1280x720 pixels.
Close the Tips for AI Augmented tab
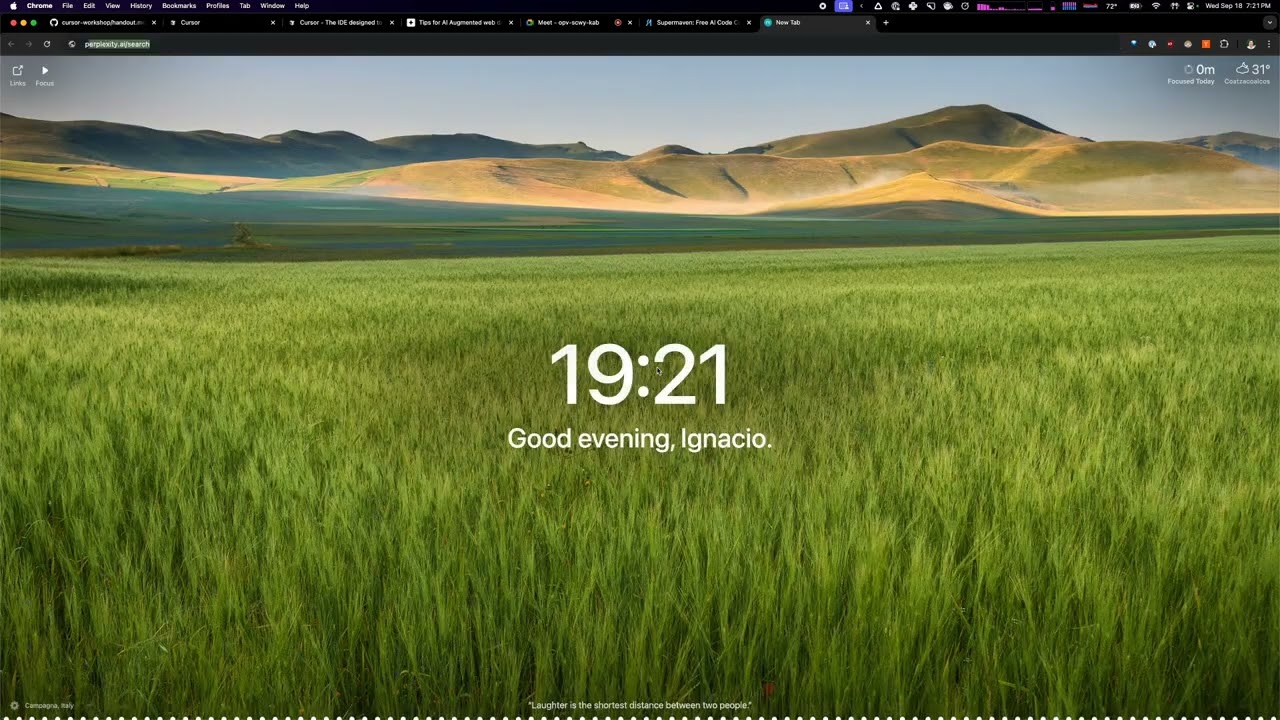click(511, 22)
